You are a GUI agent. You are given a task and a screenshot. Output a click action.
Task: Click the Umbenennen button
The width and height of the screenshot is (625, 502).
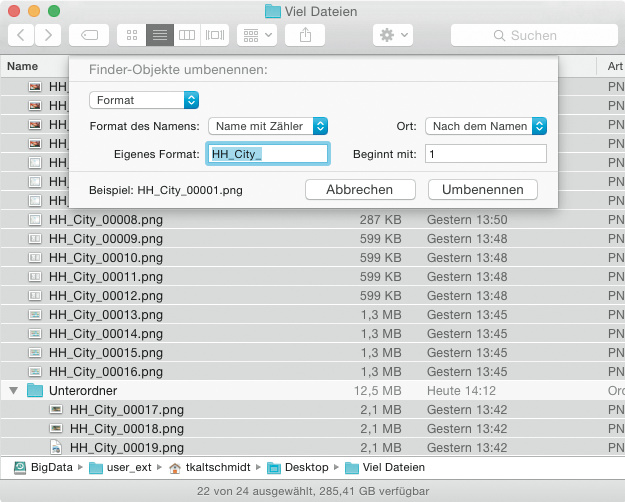(x=482, y=189)
